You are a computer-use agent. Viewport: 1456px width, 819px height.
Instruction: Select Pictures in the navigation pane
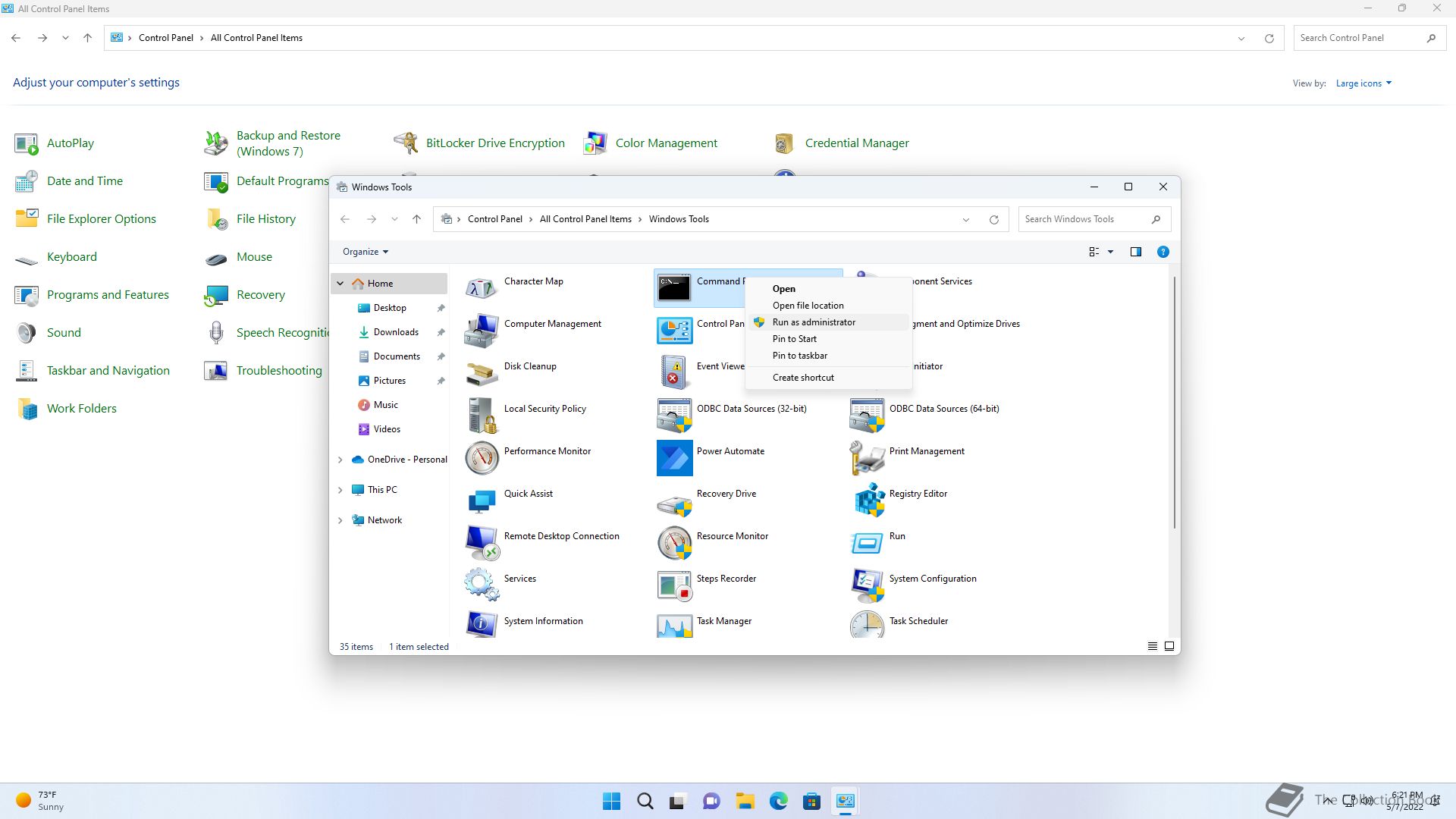click(389, 381)
